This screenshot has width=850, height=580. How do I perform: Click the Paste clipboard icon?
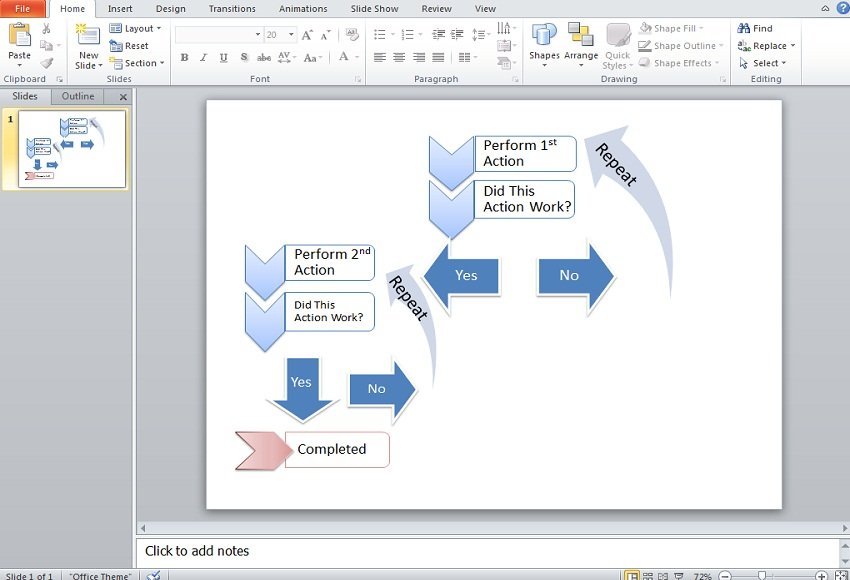[20, 35]
